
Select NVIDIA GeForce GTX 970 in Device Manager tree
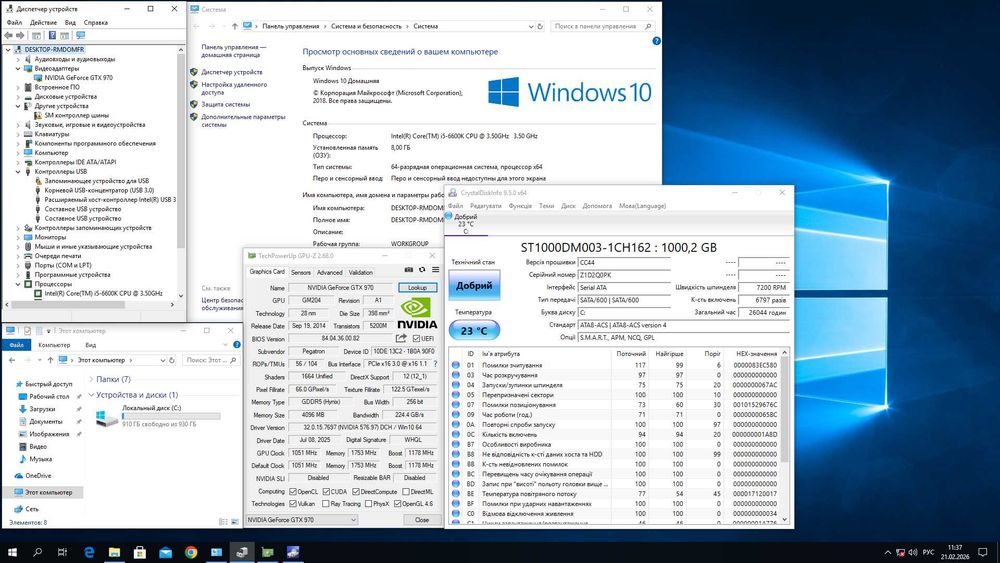[x=78, y=78]
